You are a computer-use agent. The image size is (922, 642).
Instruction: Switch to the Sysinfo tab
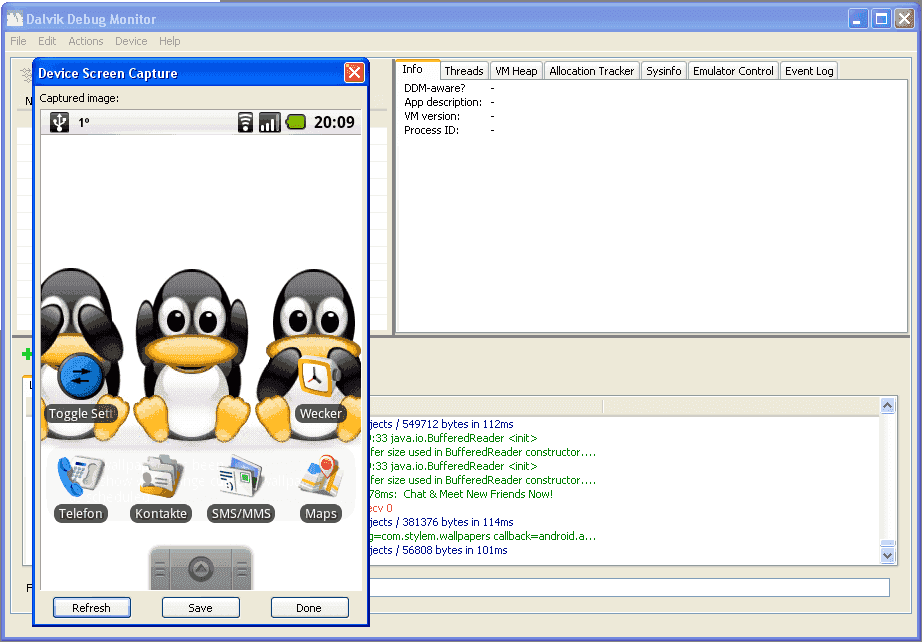click(663, 71)
